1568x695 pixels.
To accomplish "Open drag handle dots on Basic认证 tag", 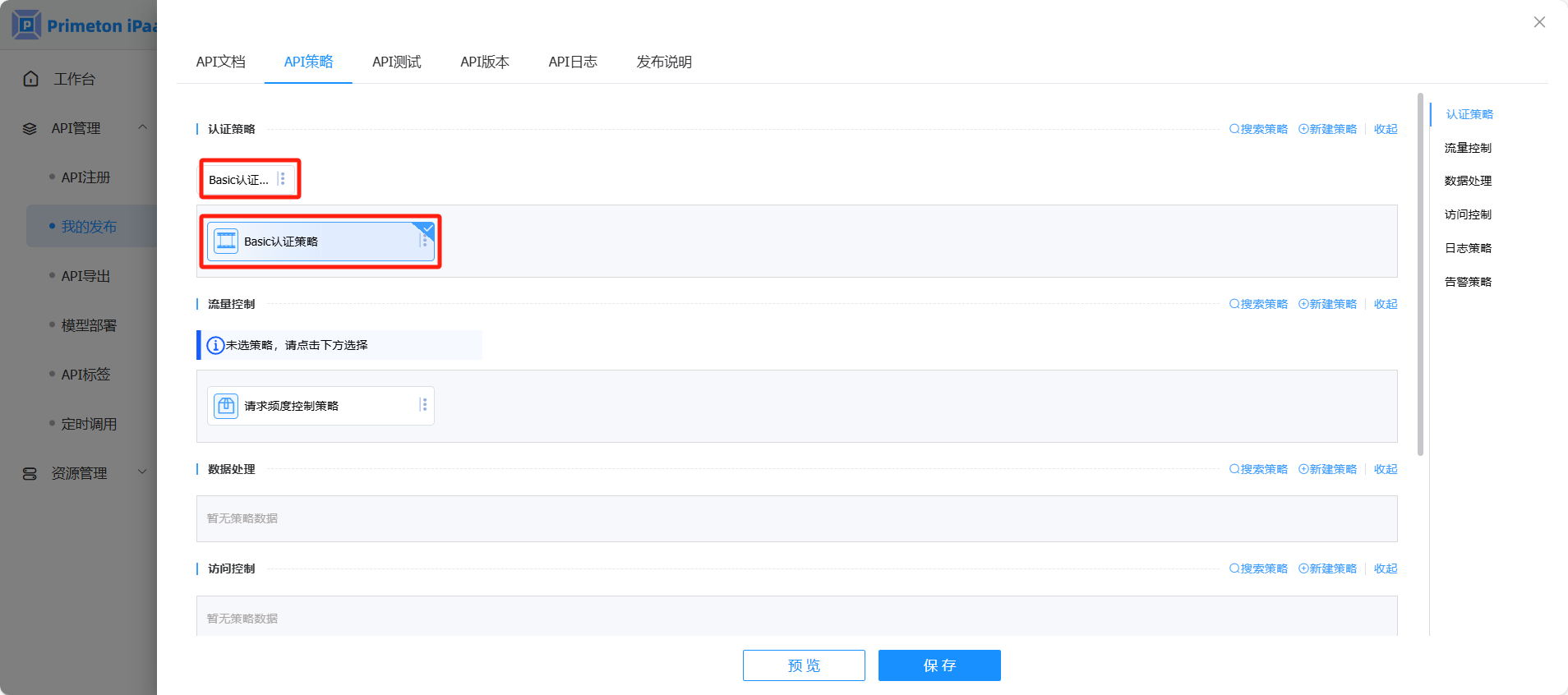I will coord(282,179).
